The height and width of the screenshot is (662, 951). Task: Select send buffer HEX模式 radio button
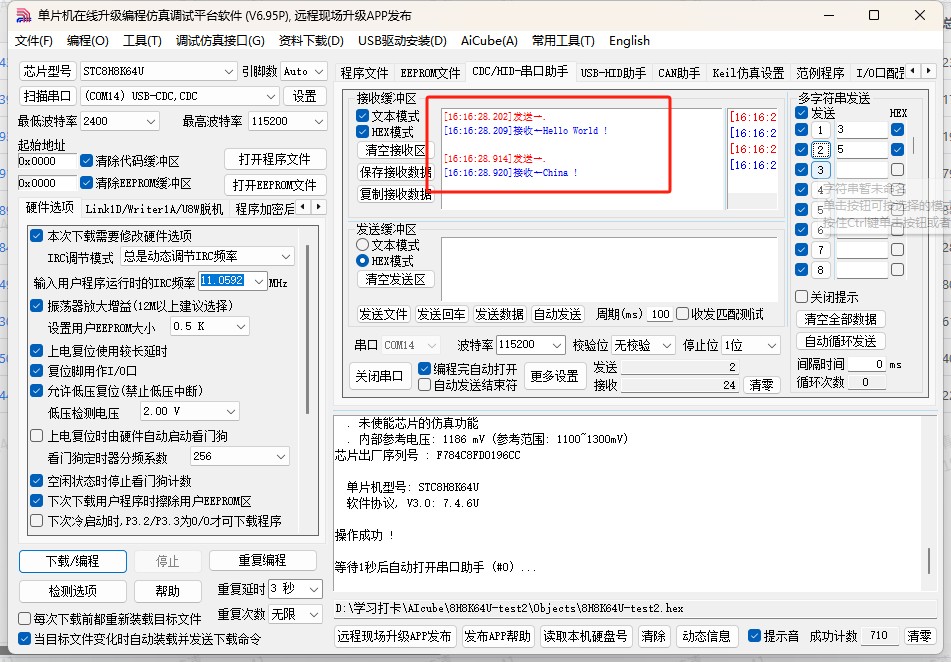click(x=363, y=260)
